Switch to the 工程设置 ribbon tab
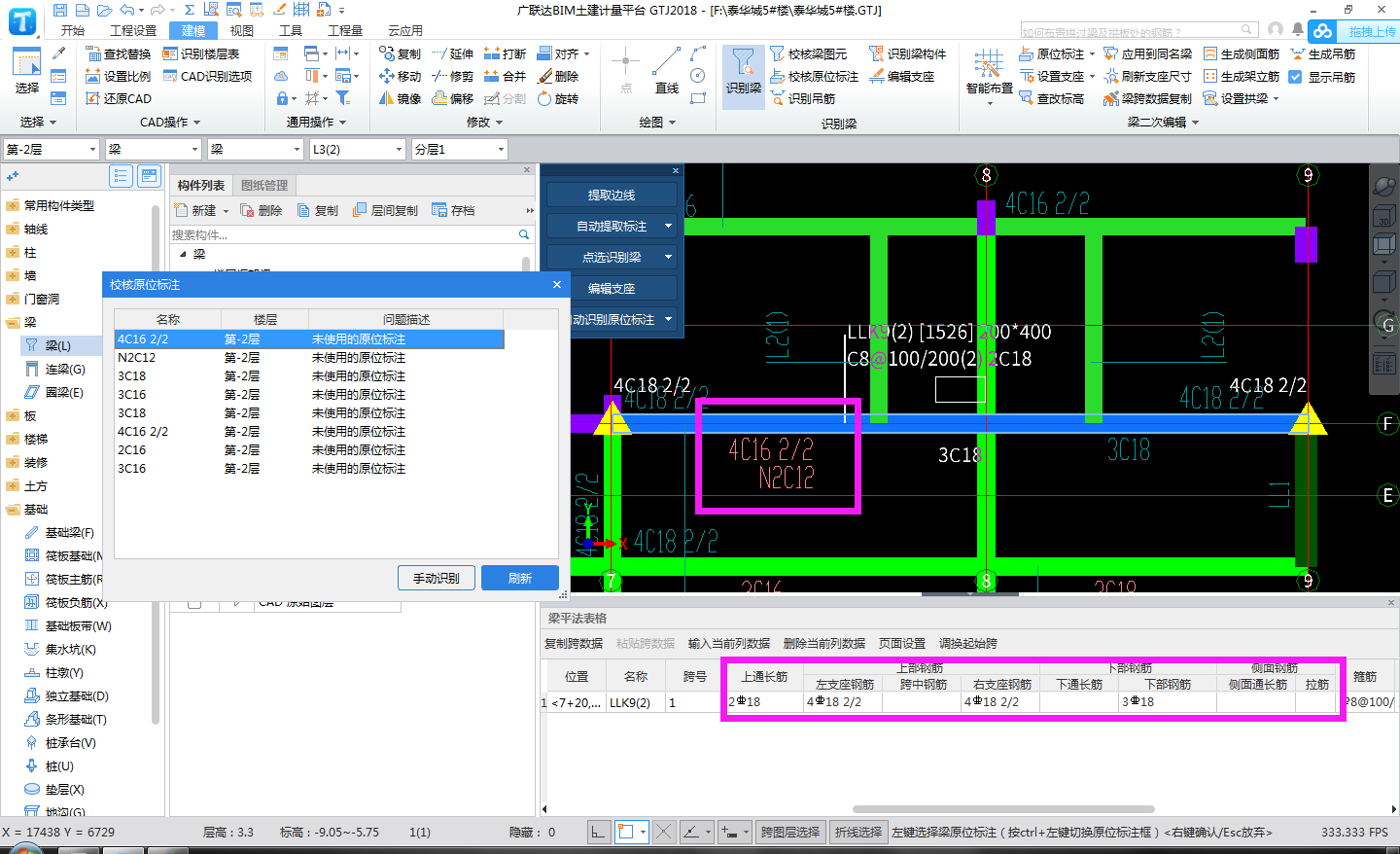 [x=133, y=30]
